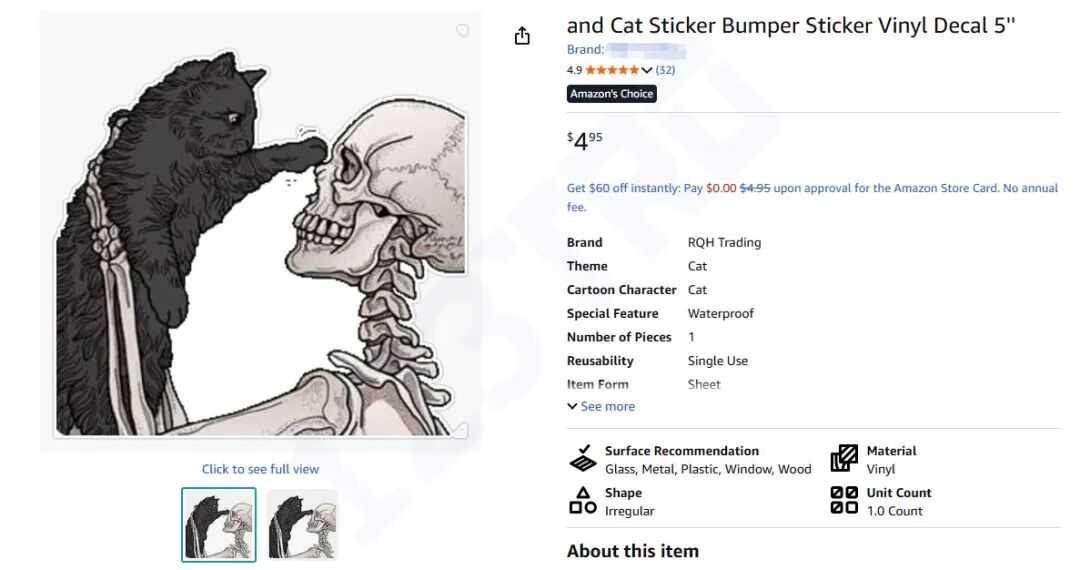Viewport: 1080px width, 570px height.
Task: Toggle the wish list heart on product image
Action: coord(462,31)
